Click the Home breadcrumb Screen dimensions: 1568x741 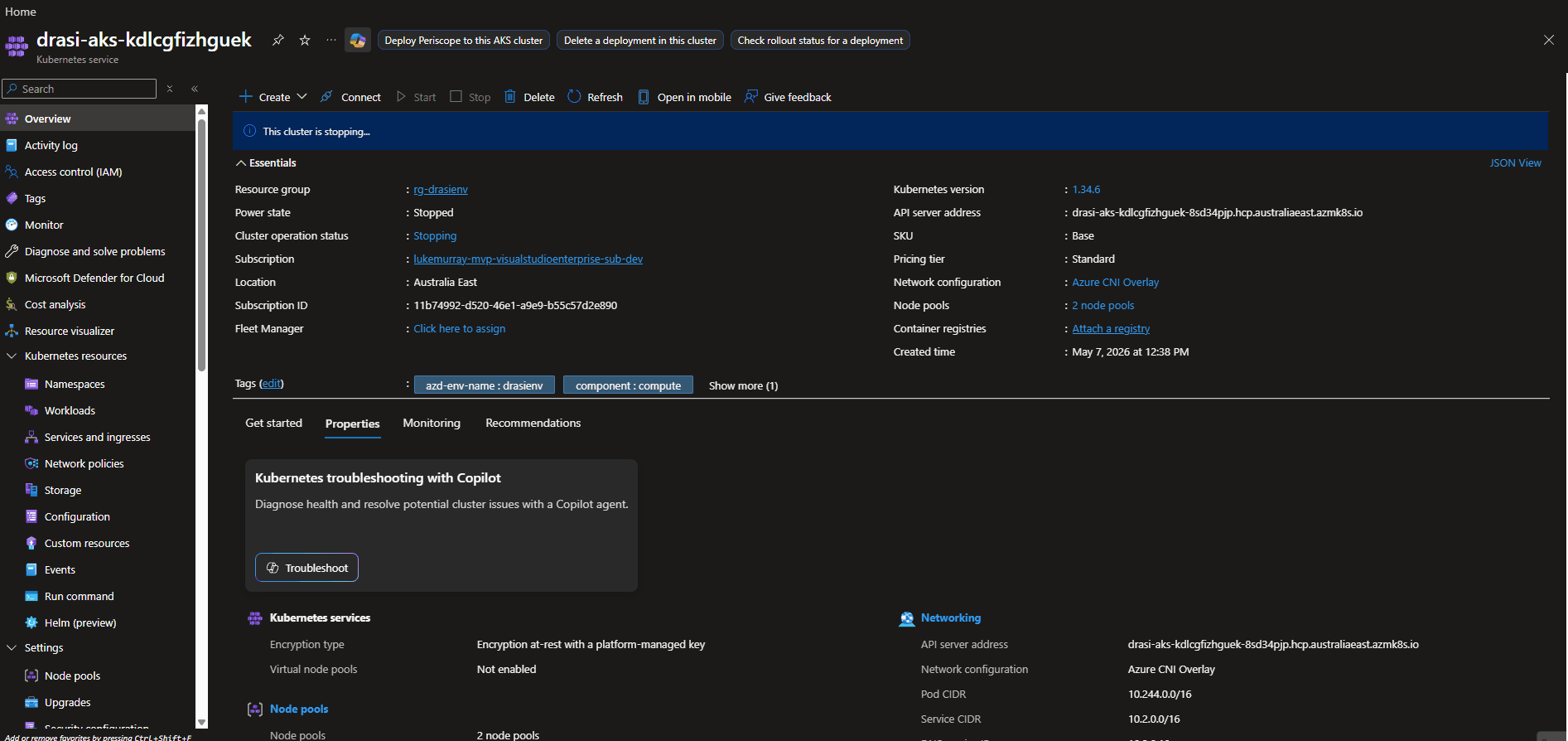(21, 12)
